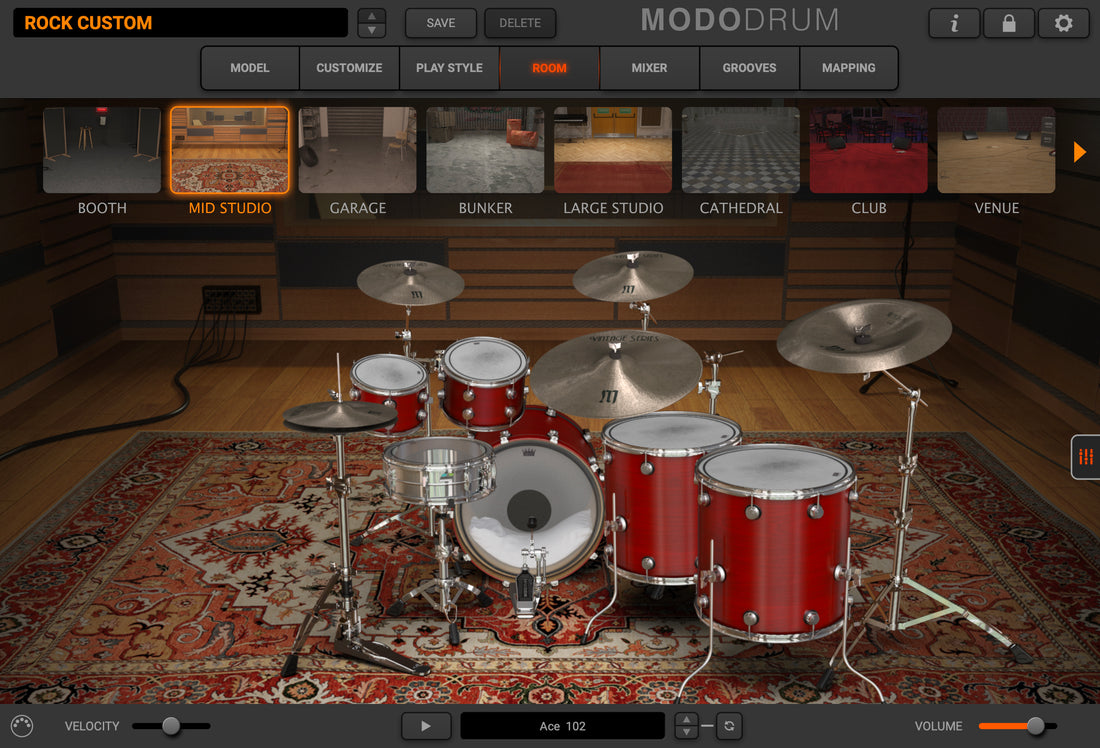The image size is (1100, 748).
Task: Click the MODODRUM logo title
Action: (x=740, y=20)
